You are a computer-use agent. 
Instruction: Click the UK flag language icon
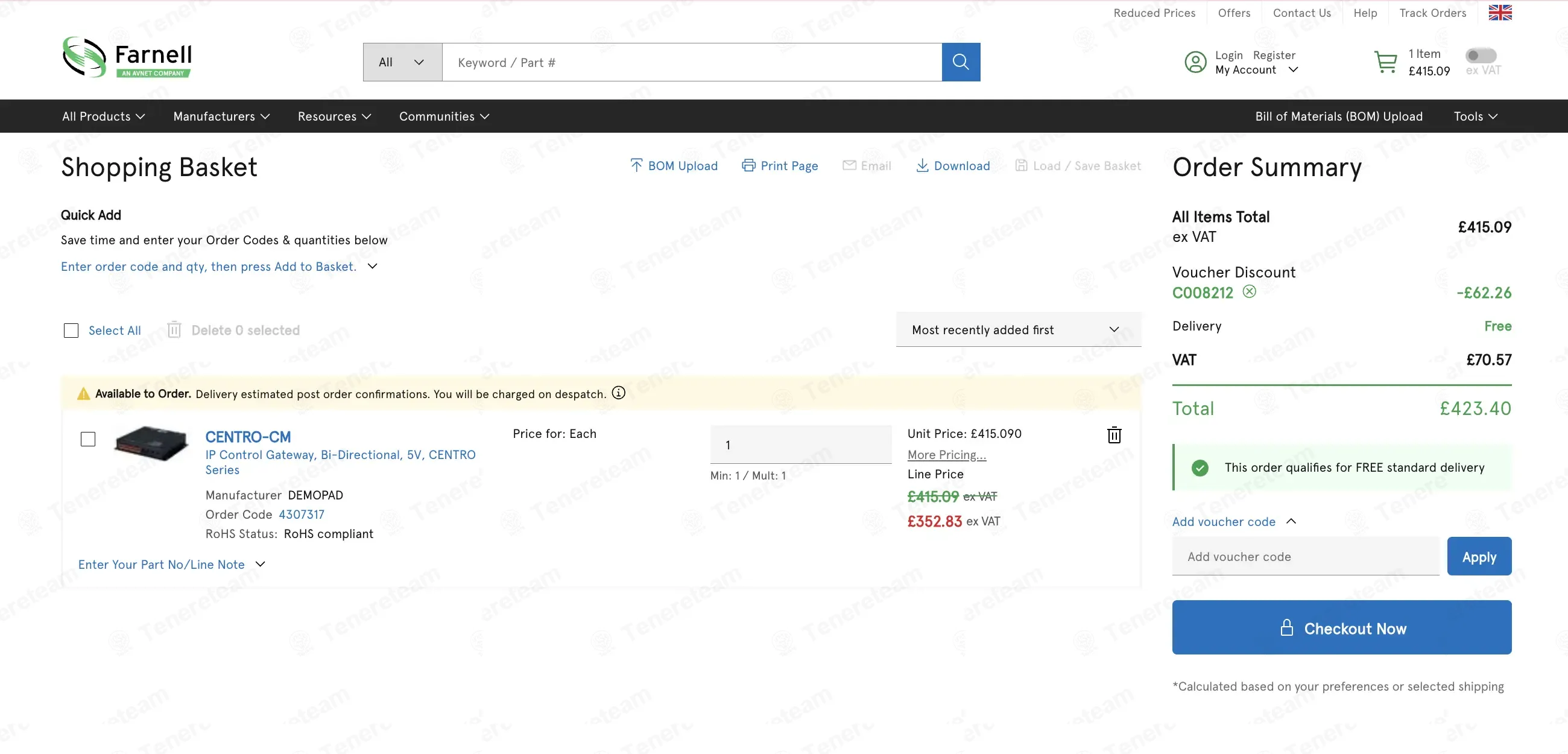coord(1500,13)
